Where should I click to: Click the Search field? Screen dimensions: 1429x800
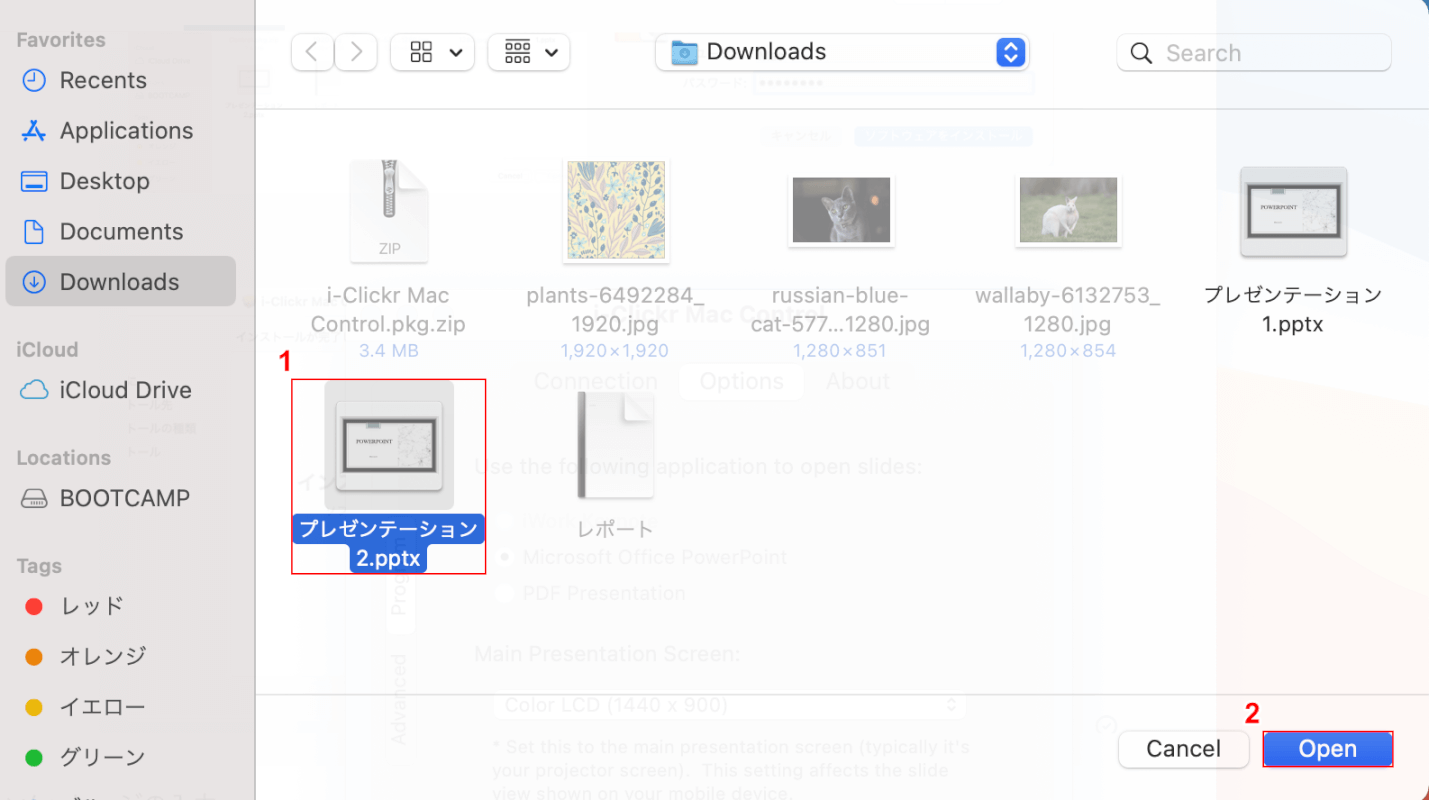click(x=1254, y=53)
